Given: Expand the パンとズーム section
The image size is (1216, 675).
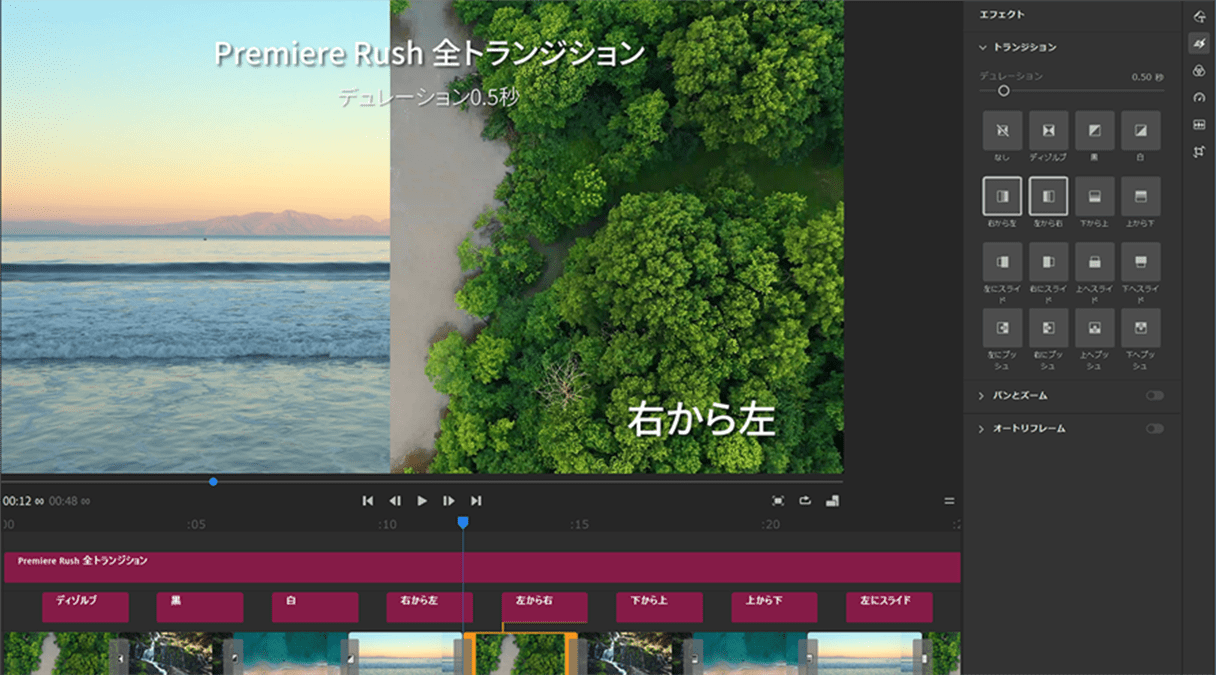Looking at the screenshot, I should click(x=982, y=396).
